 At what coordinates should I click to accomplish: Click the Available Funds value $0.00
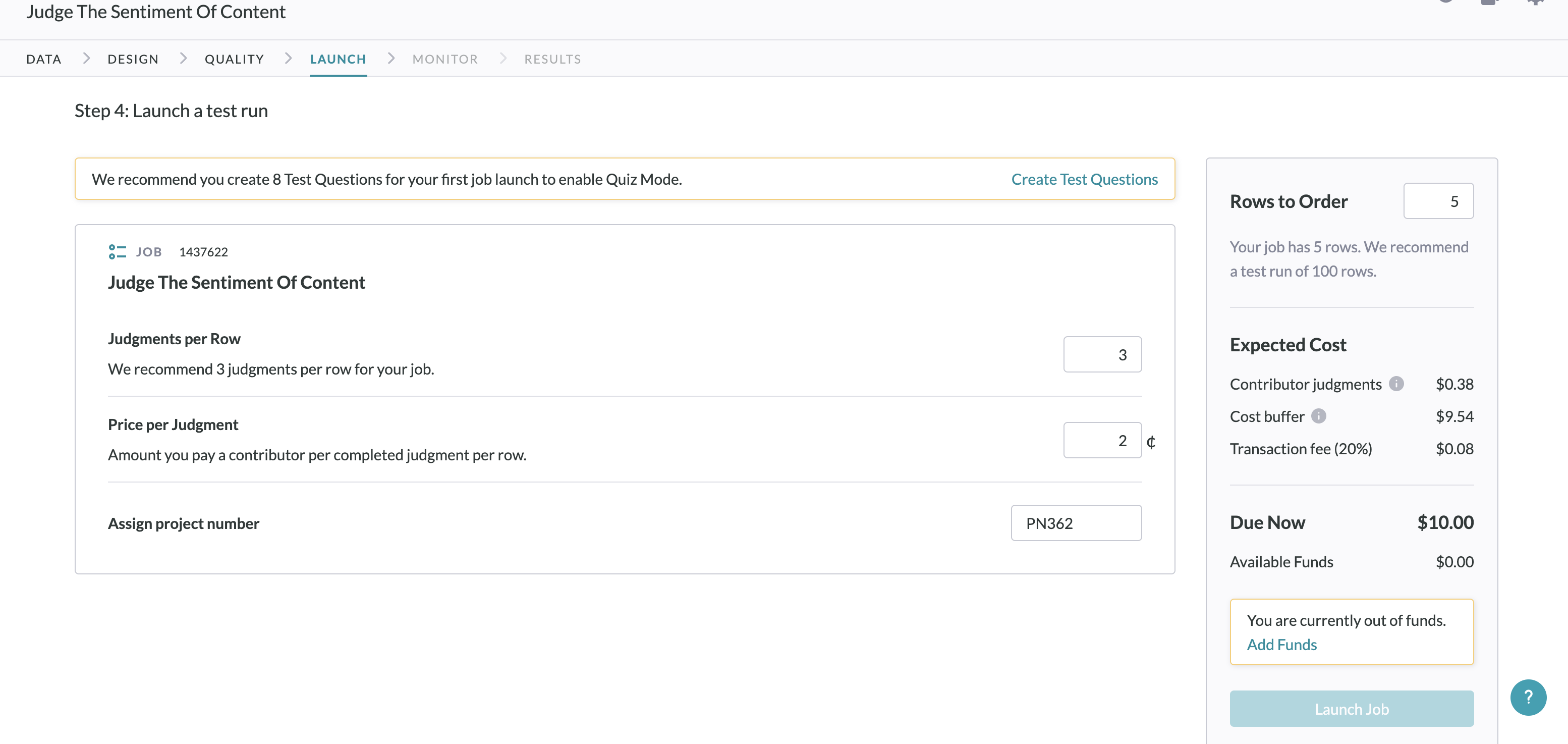pos(1455,561)
